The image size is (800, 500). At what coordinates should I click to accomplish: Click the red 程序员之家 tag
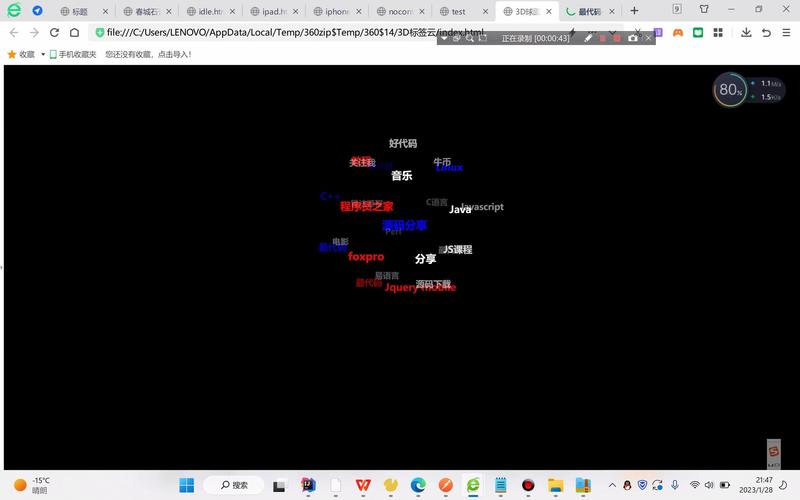pyautogui.click(x=367, y=207)
